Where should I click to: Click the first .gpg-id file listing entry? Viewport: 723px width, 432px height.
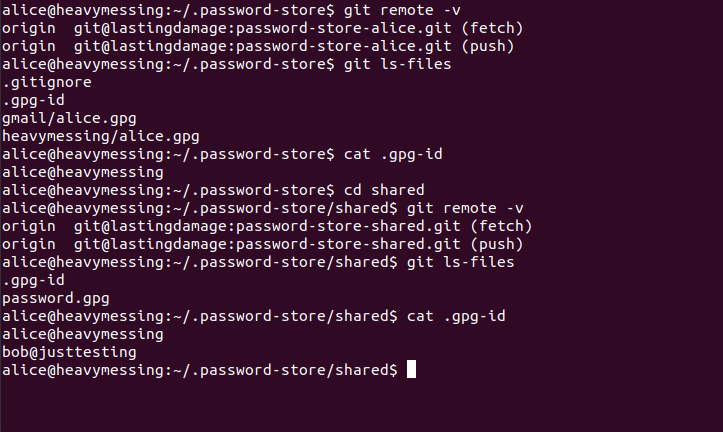(33, 101)
